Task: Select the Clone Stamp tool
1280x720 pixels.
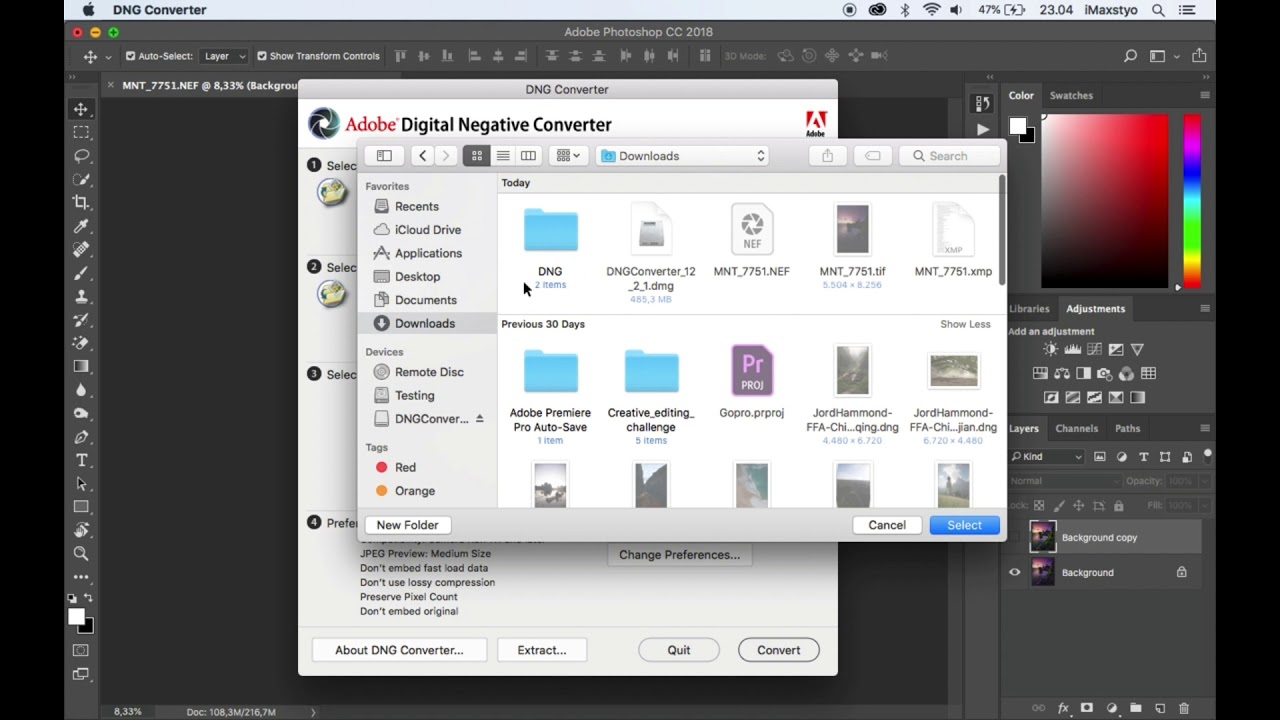Action: 81,296
